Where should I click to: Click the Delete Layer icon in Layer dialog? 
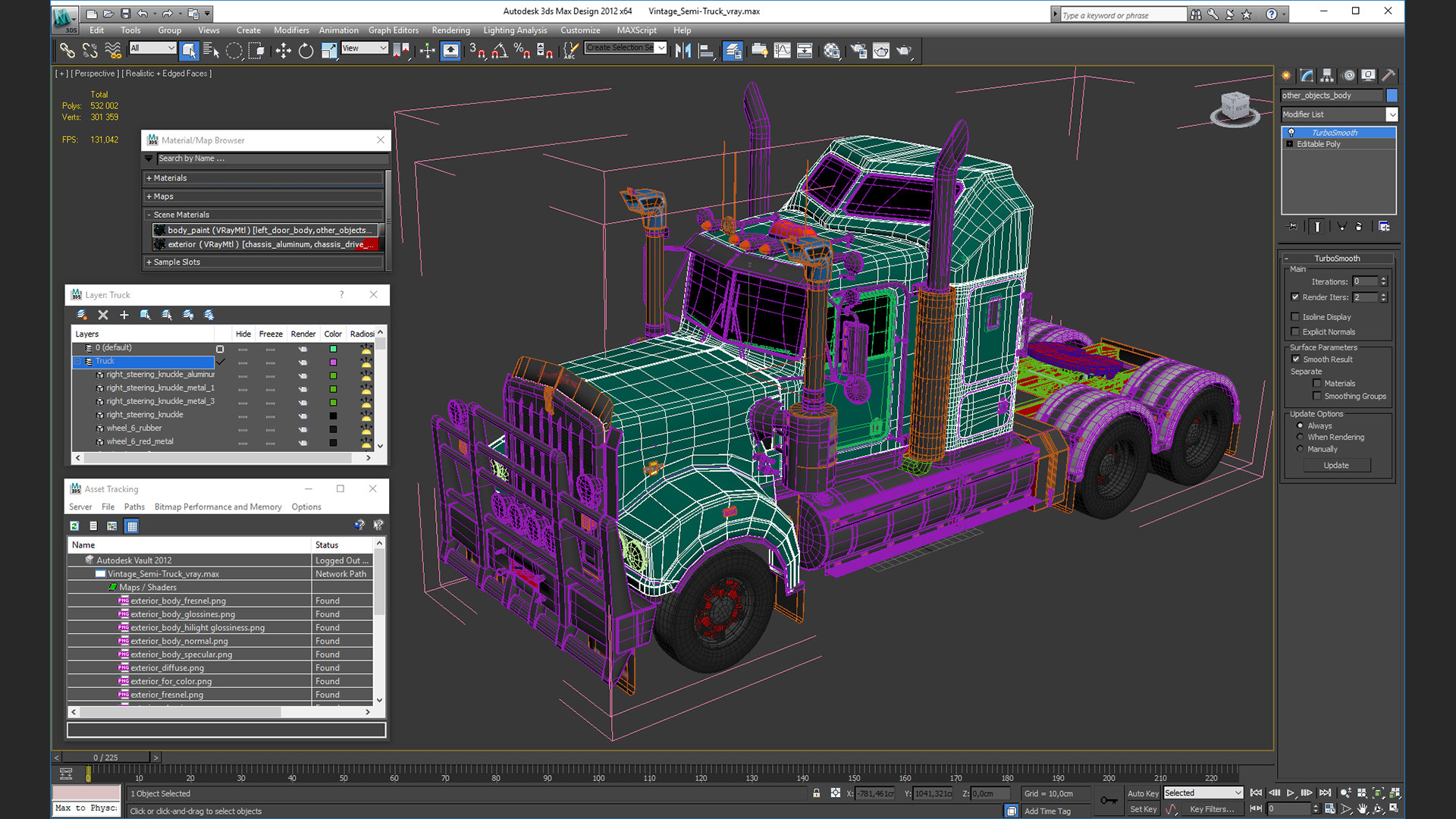tap(103, 315)
